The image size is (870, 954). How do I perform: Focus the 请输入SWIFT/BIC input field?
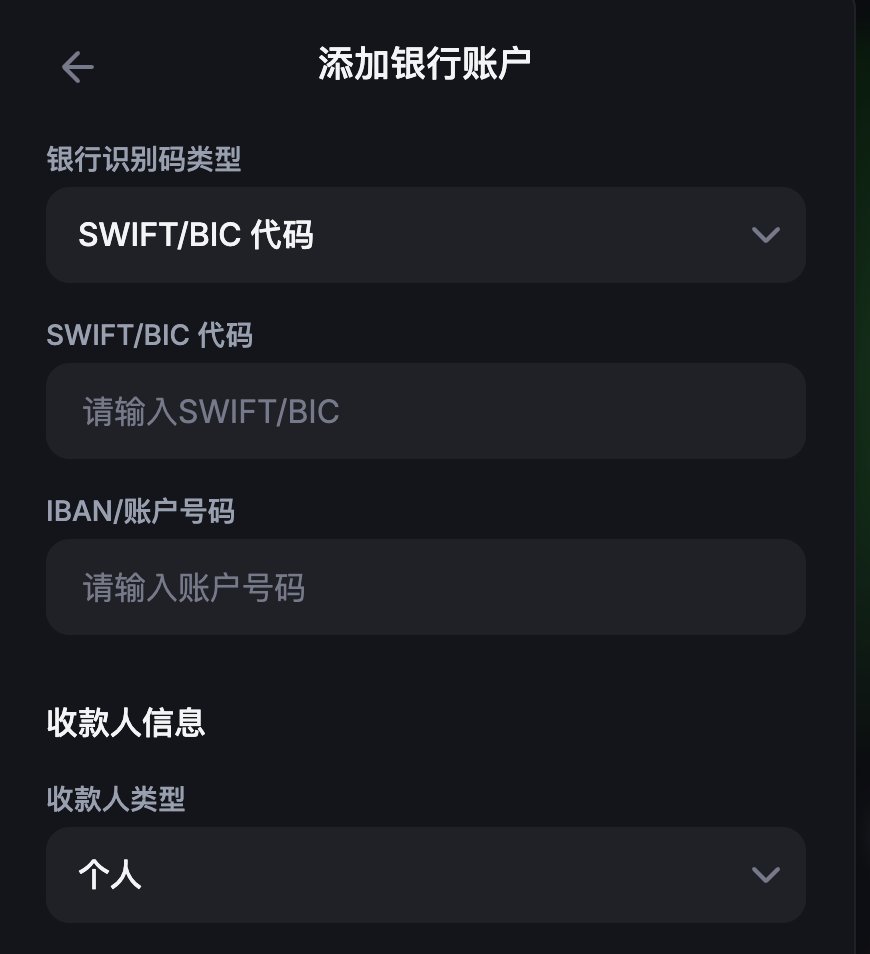click(x=426, y=411)
